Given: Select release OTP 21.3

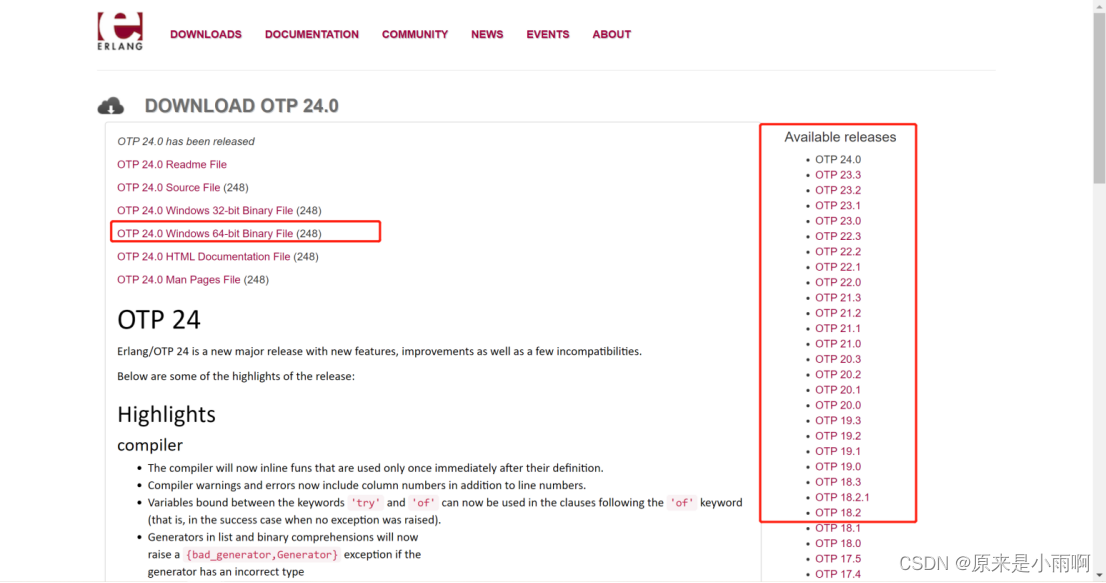Looking at the screenshot, I should pos(838,297).
